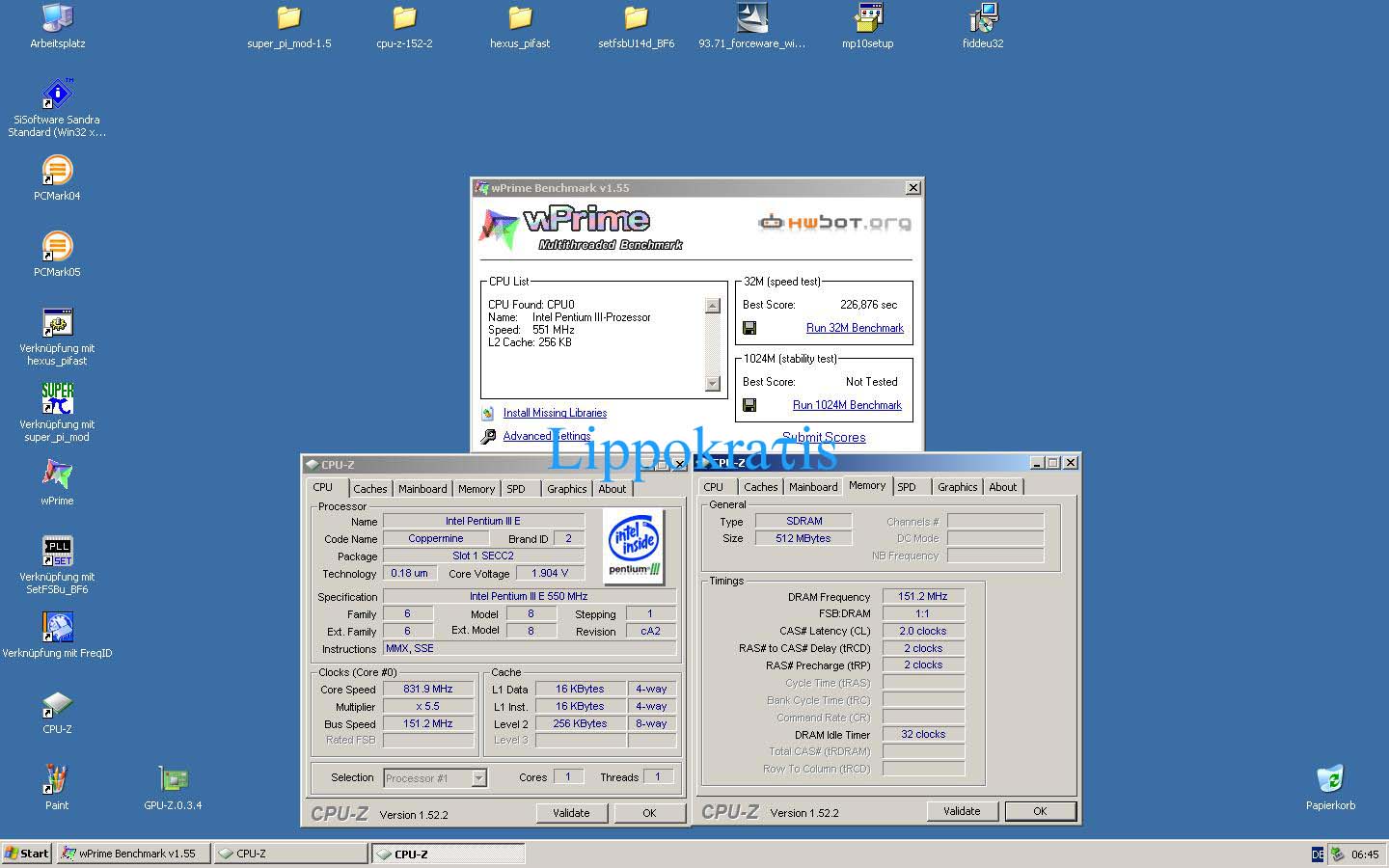Open the Processor #1 selection dropdown
Screen dimensions: 1389x868
(478, 777)
